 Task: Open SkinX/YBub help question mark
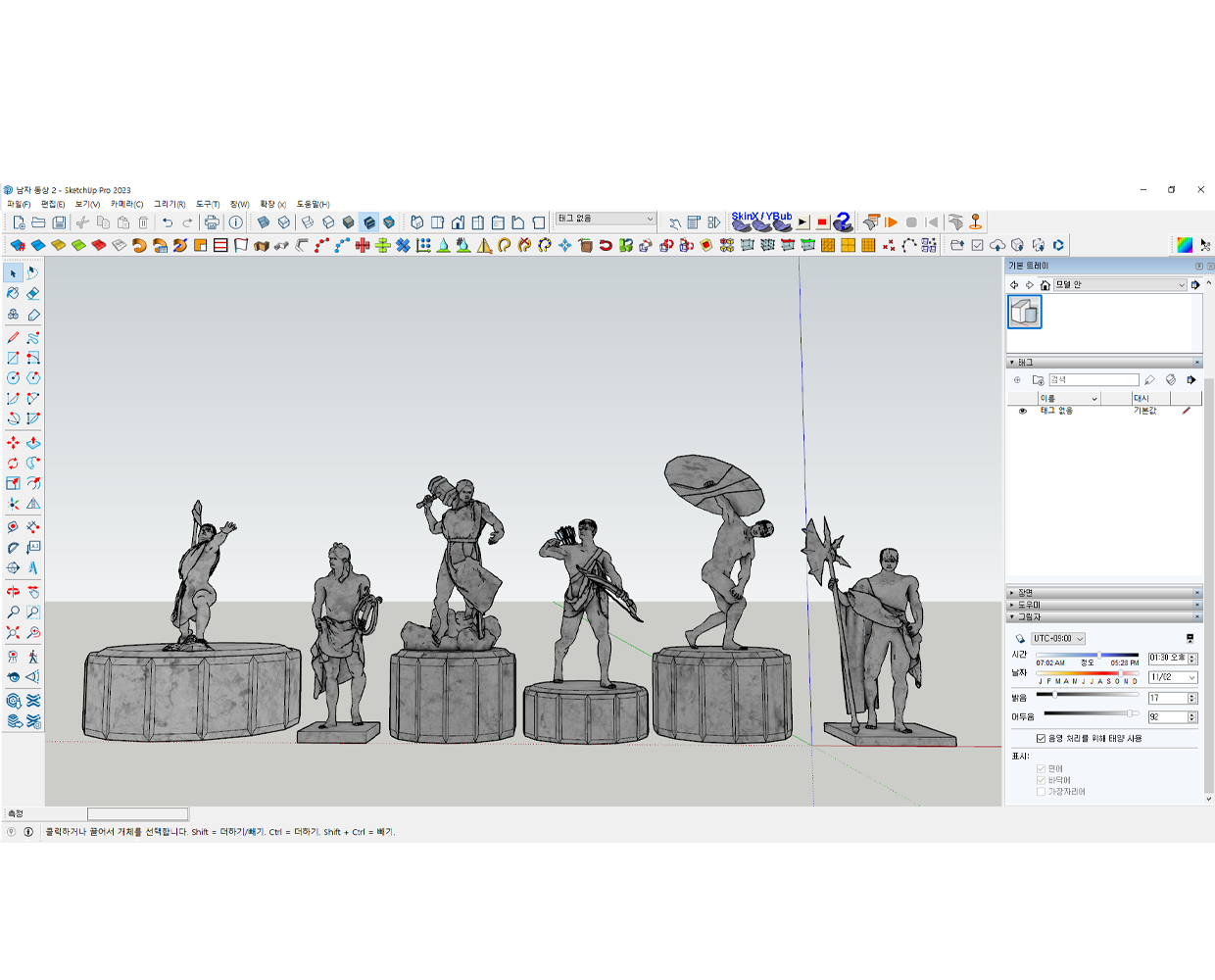point(843,222)
